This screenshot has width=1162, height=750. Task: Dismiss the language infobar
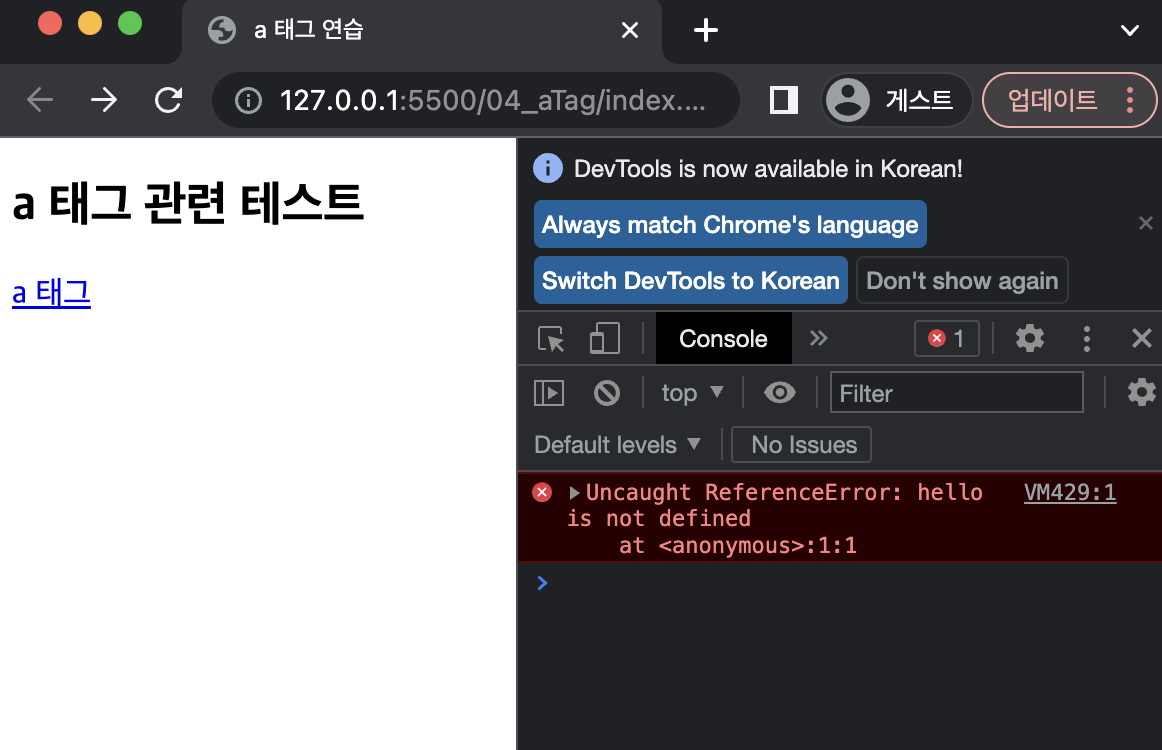[1146, 223]
